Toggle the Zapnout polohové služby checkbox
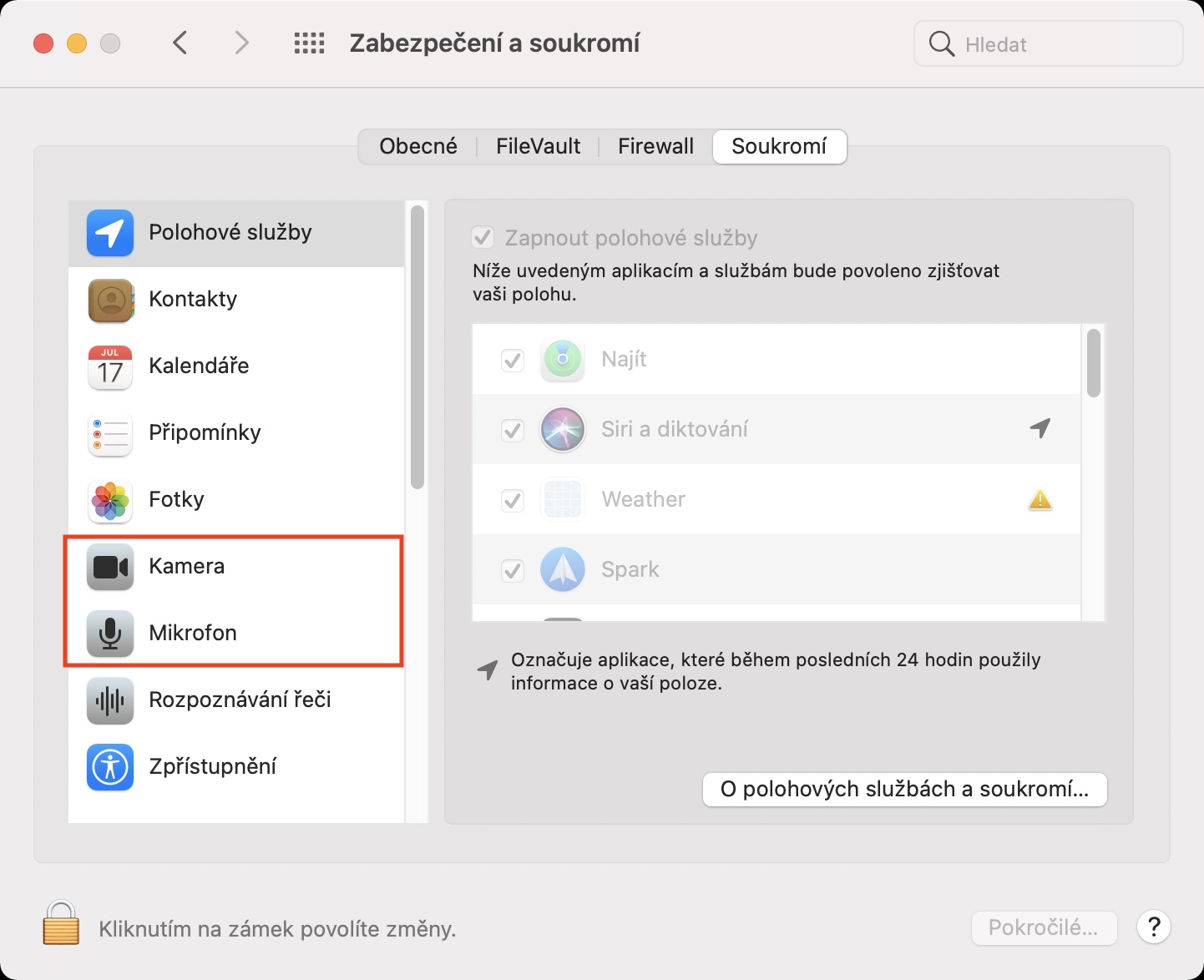This screenshot has height=980, width=1204. [x=483, y=238]
